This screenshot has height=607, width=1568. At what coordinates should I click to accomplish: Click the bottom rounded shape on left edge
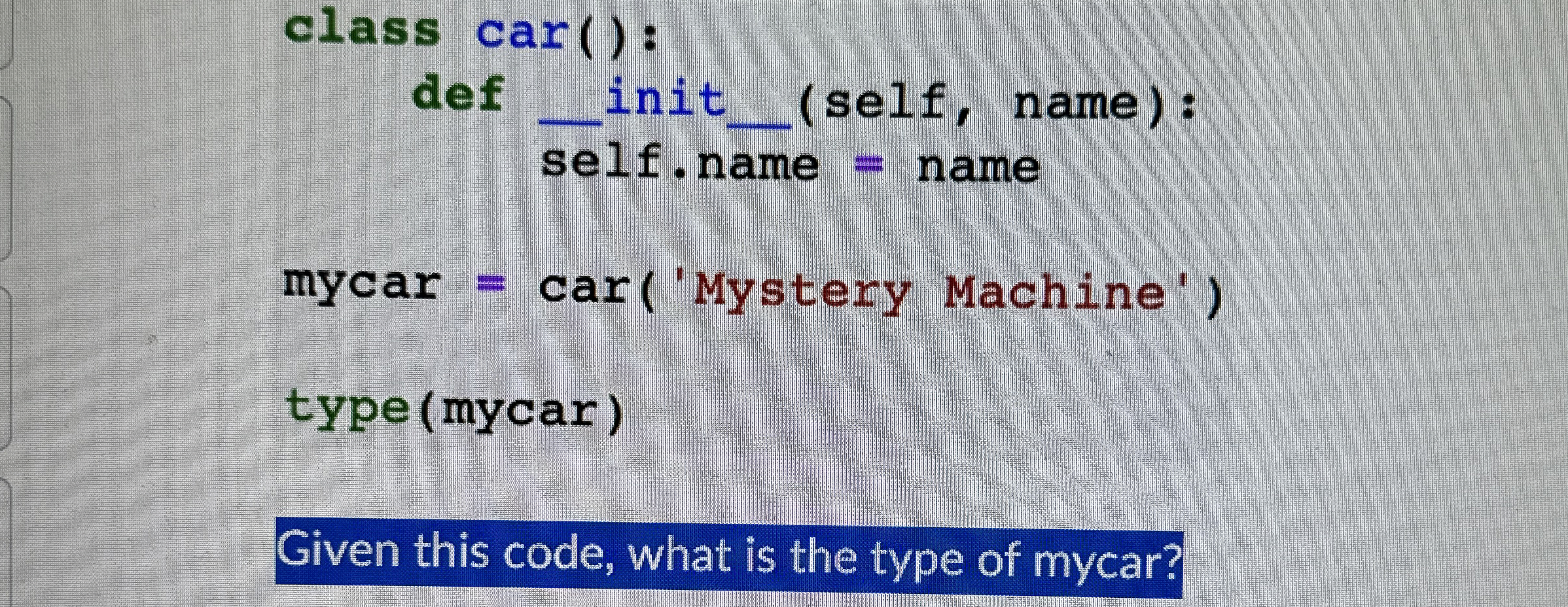coord(5,543)
